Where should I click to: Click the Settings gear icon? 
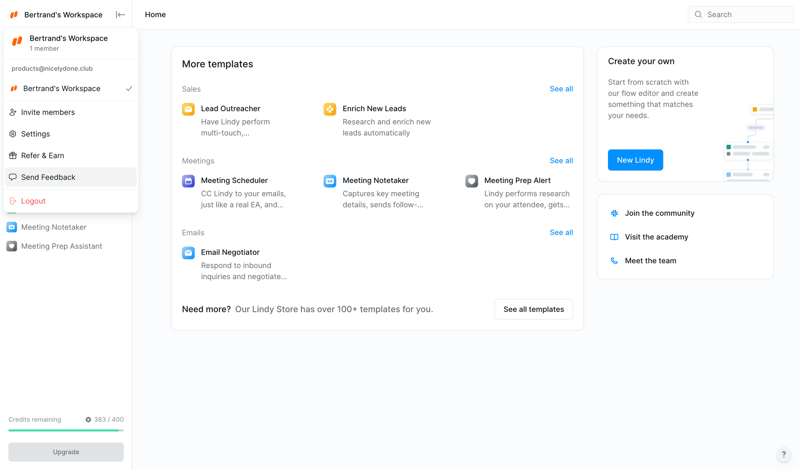coord(13,134)
